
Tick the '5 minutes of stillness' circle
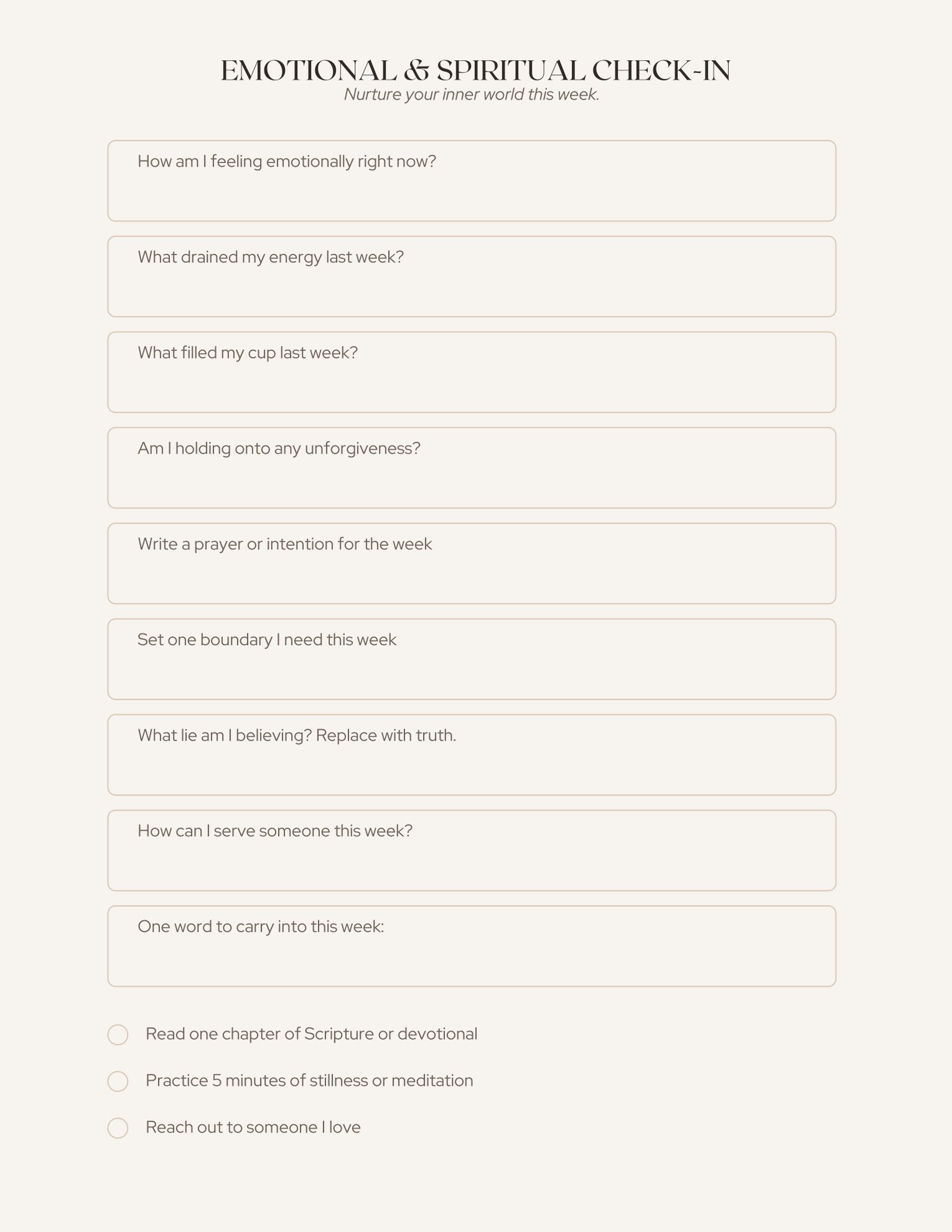point(118,1082)
